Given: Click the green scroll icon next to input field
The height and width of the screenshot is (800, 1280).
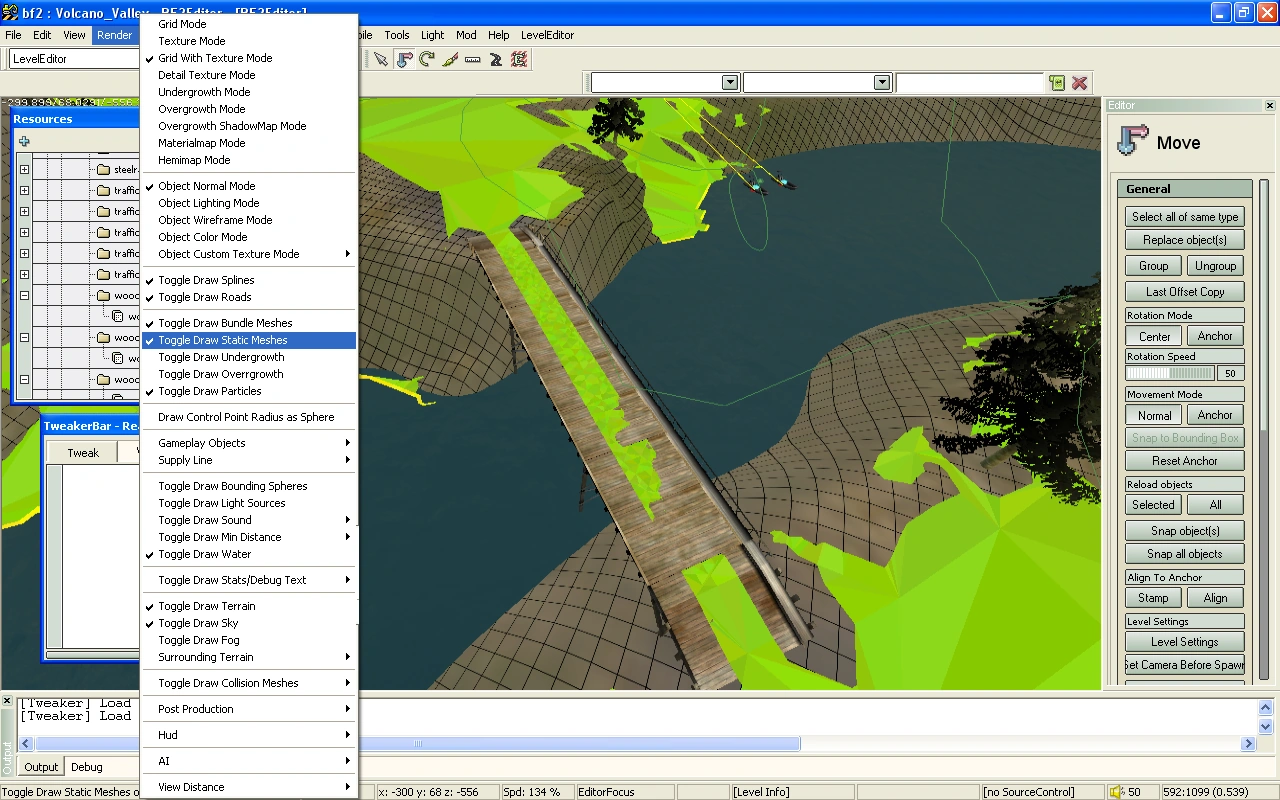Looking at the screenshot, I should (x=1057, y=83).
